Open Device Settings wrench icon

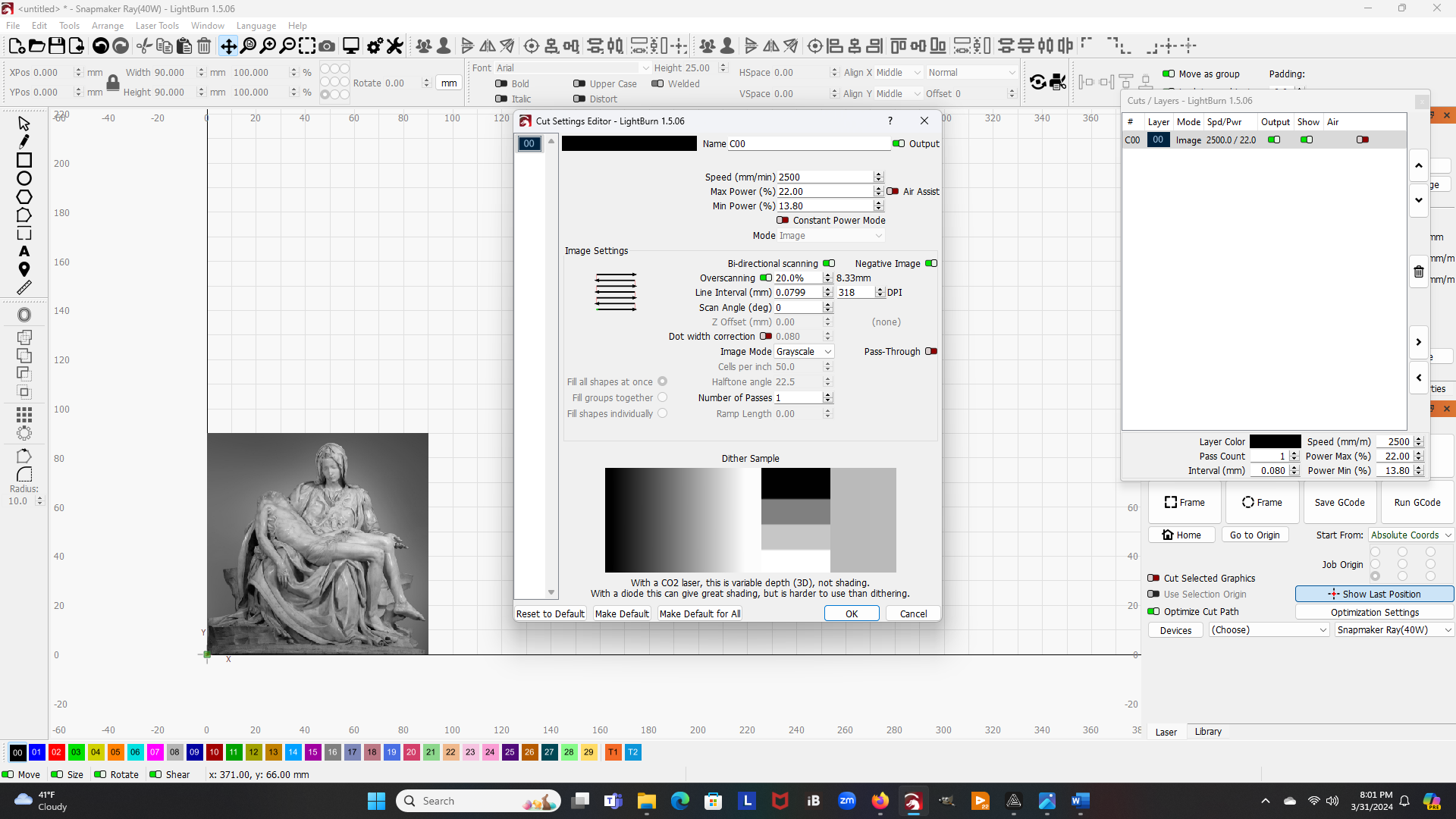pyautogui.click(x=394, y=46)
